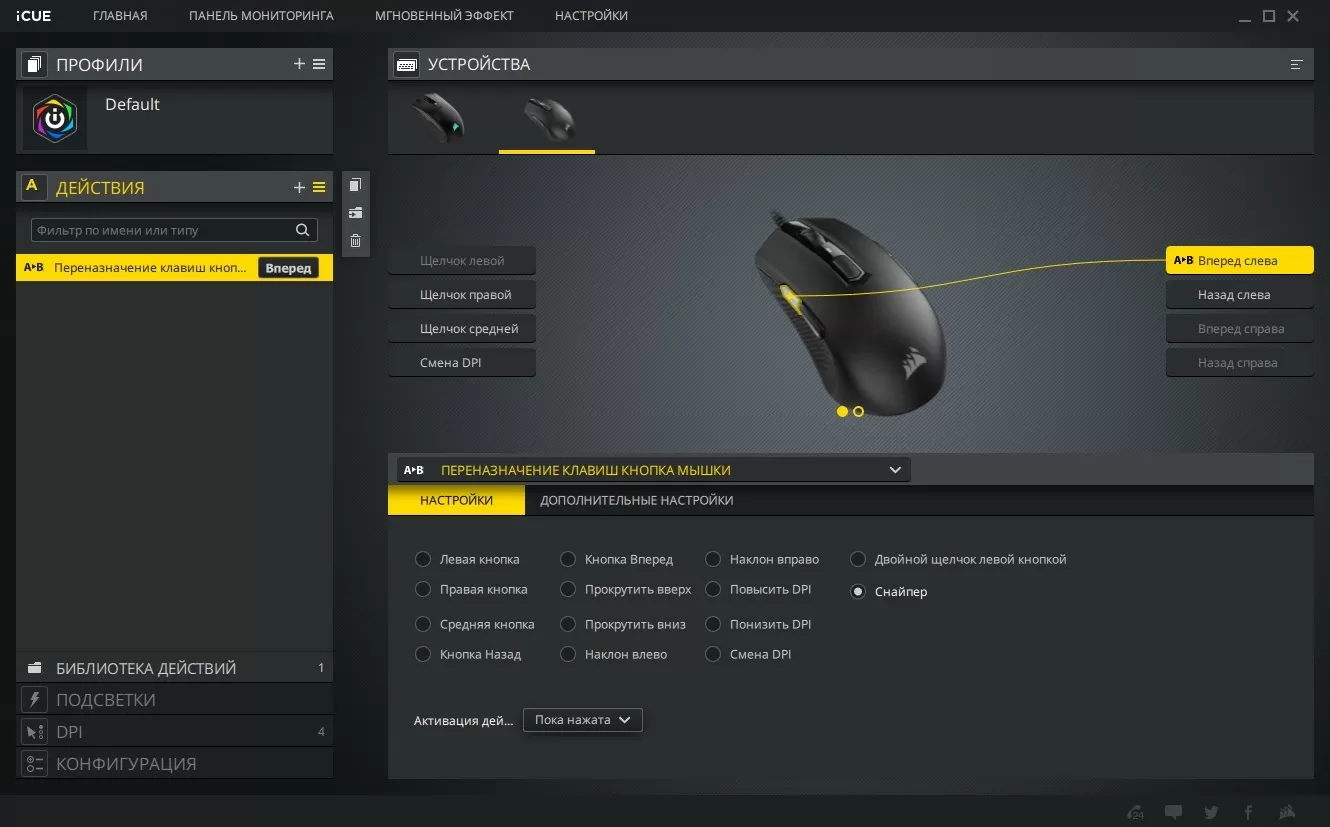Click the Вперед слева button
Screen dimensions: 1330x827
tap(1239, 261)
